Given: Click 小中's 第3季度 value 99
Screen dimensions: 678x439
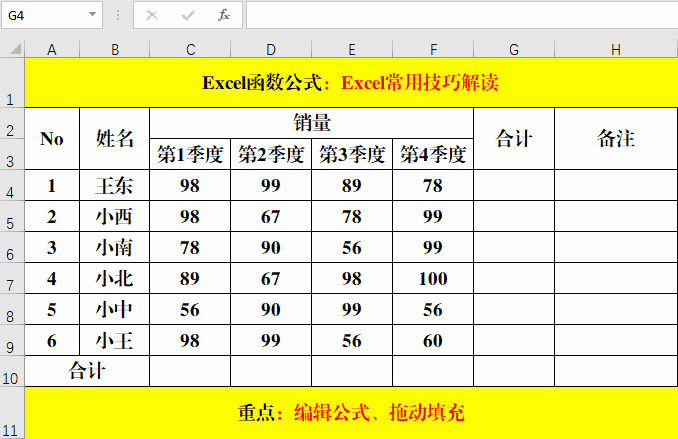Looking at the screenshot, I should [x=352, y=310].
